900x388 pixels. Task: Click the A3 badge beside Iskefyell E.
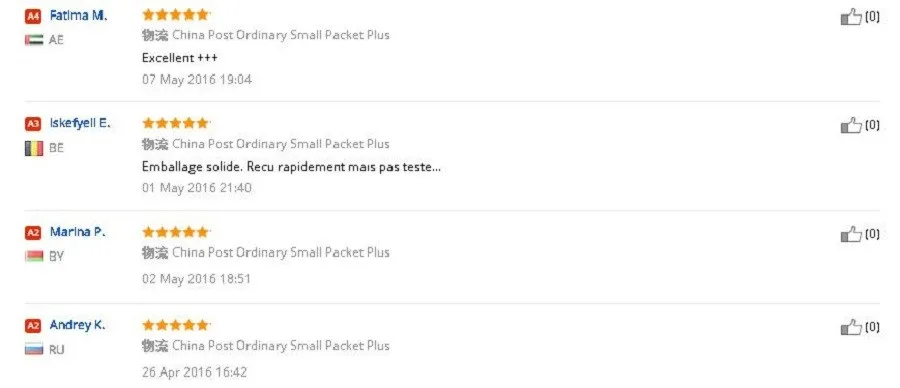(33, 124)
